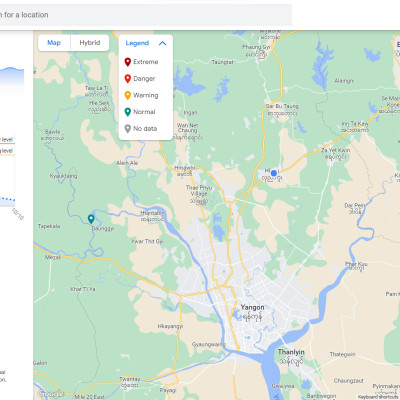Click the search for a location field
The image size is (400, 400).
(x=145, y=15)
